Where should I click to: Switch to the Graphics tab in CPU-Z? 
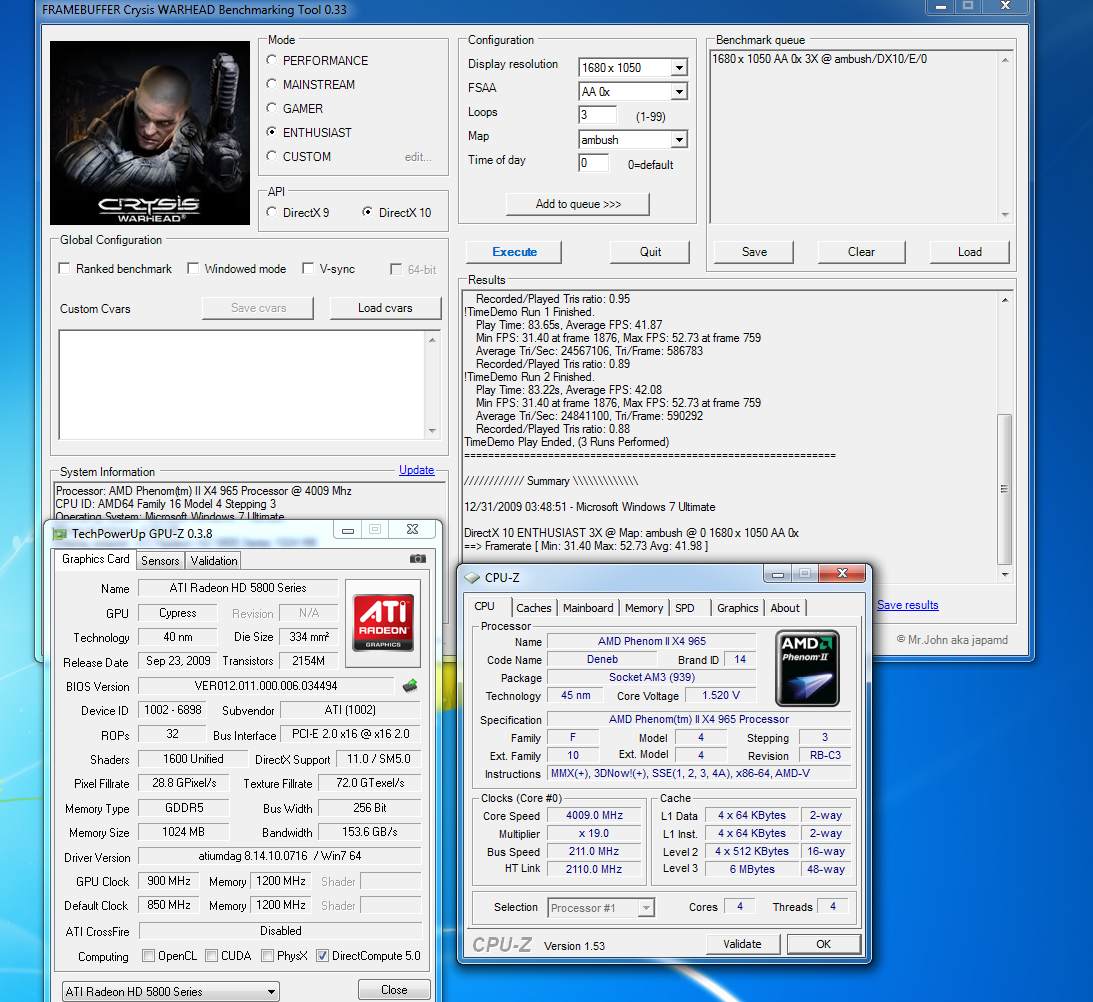coord(737,608)
